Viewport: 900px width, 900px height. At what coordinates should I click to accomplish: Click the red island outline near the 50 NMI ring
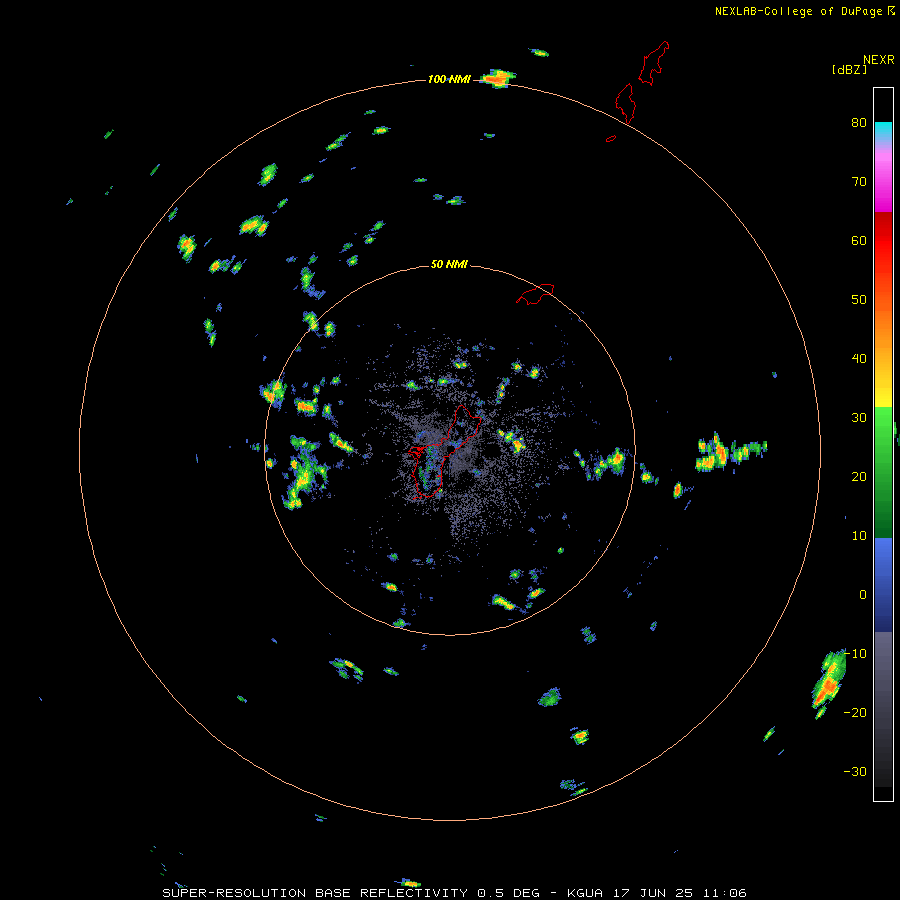(535, 293)
